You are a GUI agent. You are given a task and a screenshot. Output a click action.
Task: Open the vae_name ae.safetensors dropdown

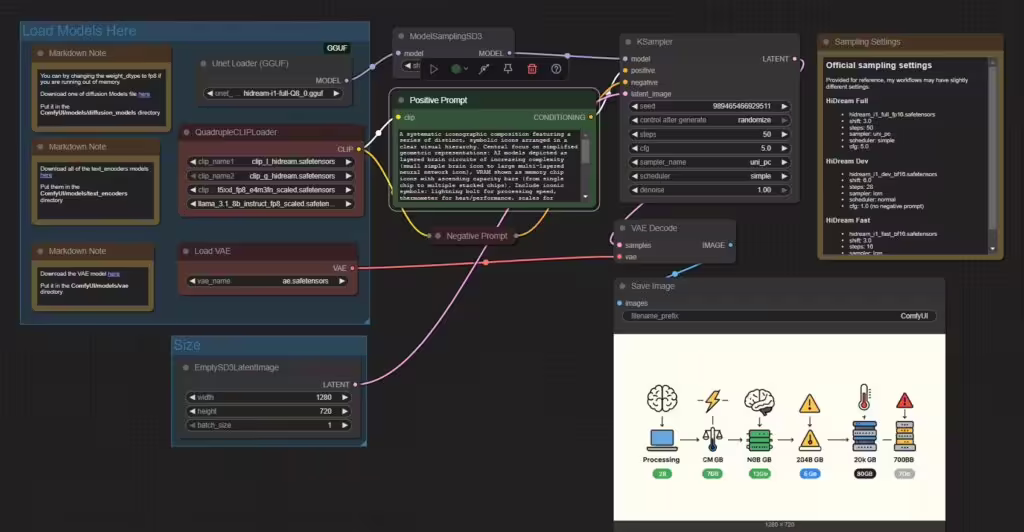click(268, 281)
